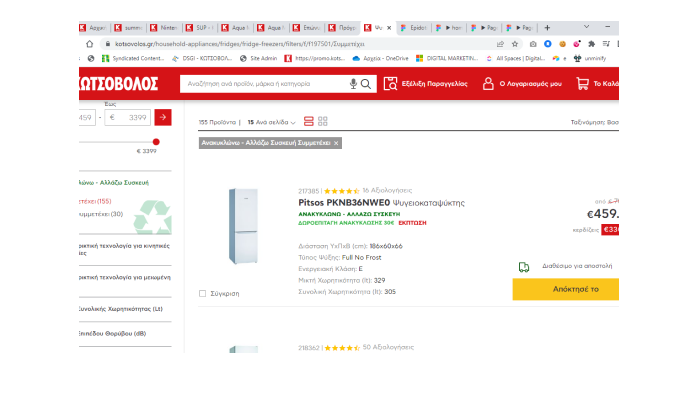Switch to grid view layout icon
Screen dimensions: 698x393
point(323,121)
